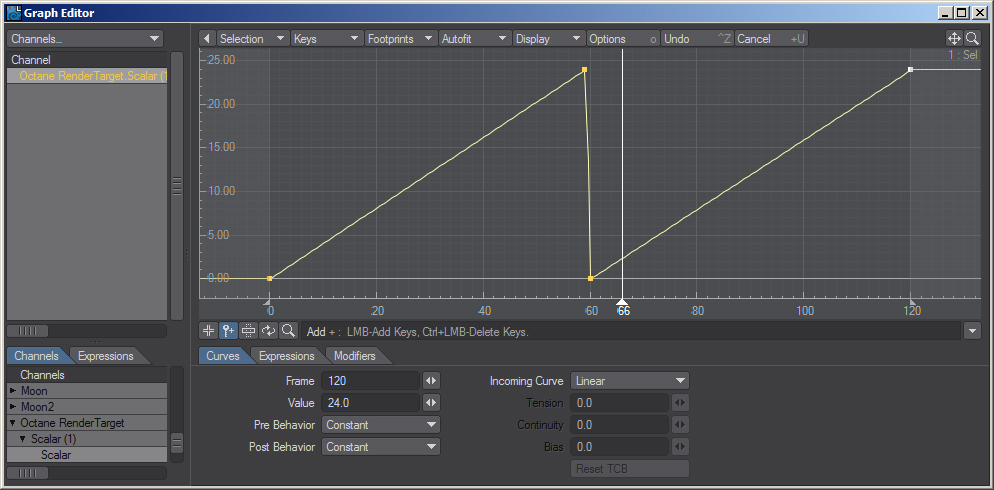Click the Undo button
The image size is (994, 490).
click(x=697, y=39)
